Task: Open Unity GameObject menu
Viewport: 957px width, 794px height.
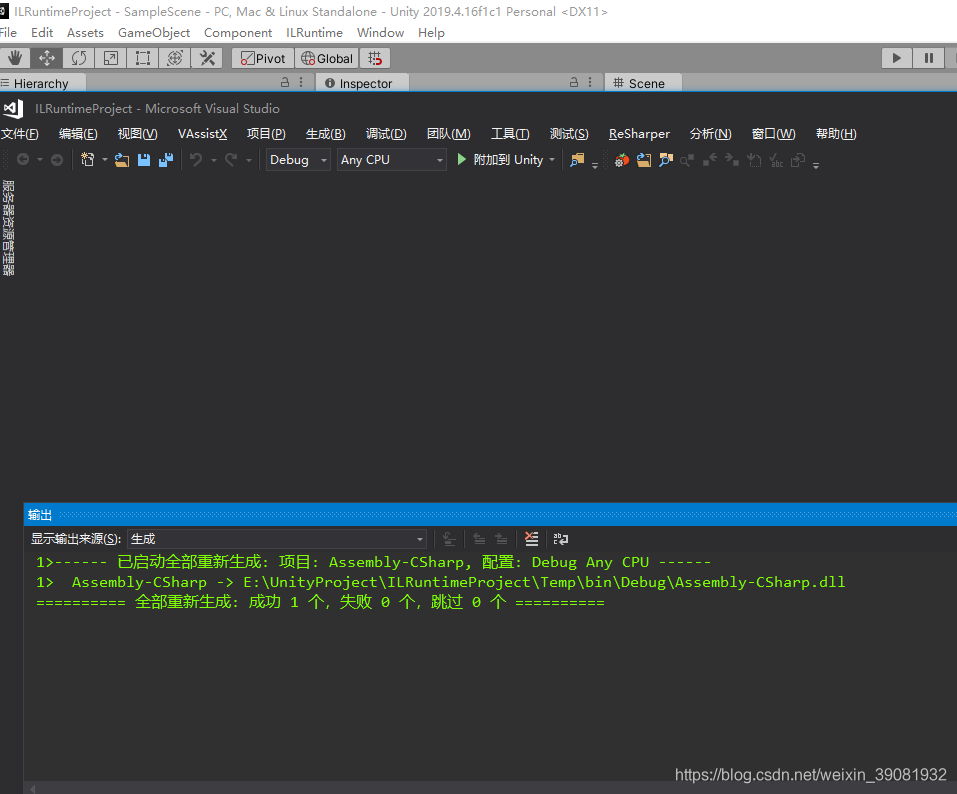Action: click(x=154, y=33)
